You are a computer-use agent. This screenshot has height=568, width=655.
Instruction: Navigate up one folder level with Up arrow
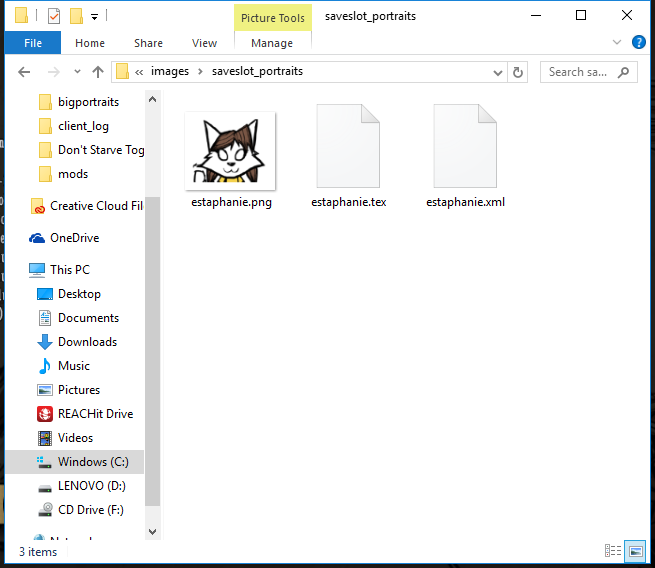[97, 72]
